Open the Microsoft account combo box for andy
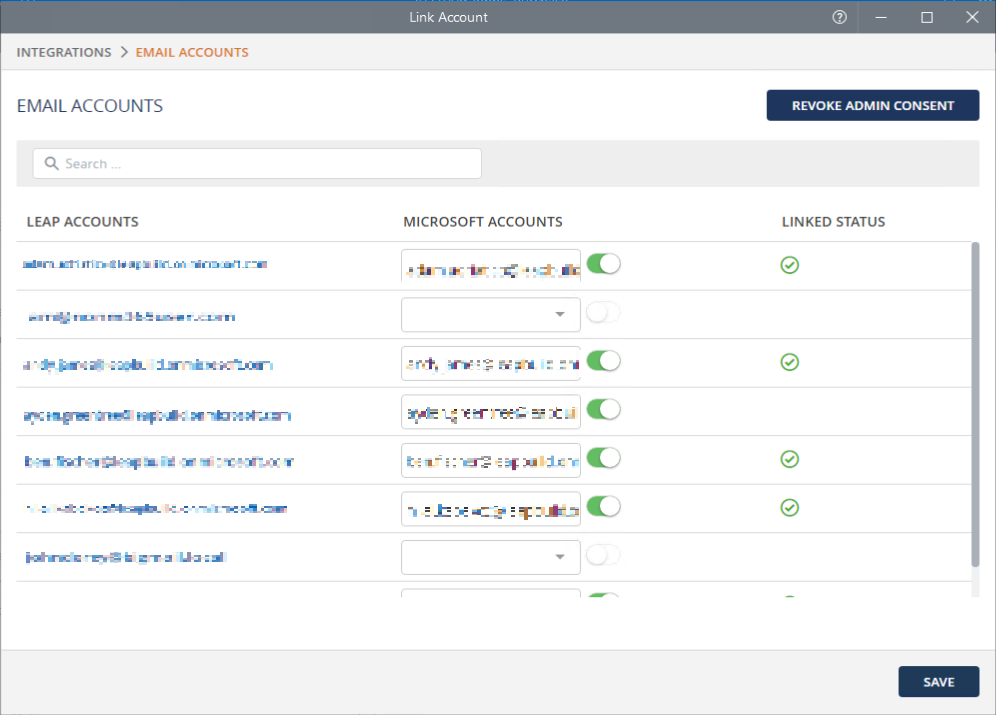997x715 pixels. coord(490,363)
